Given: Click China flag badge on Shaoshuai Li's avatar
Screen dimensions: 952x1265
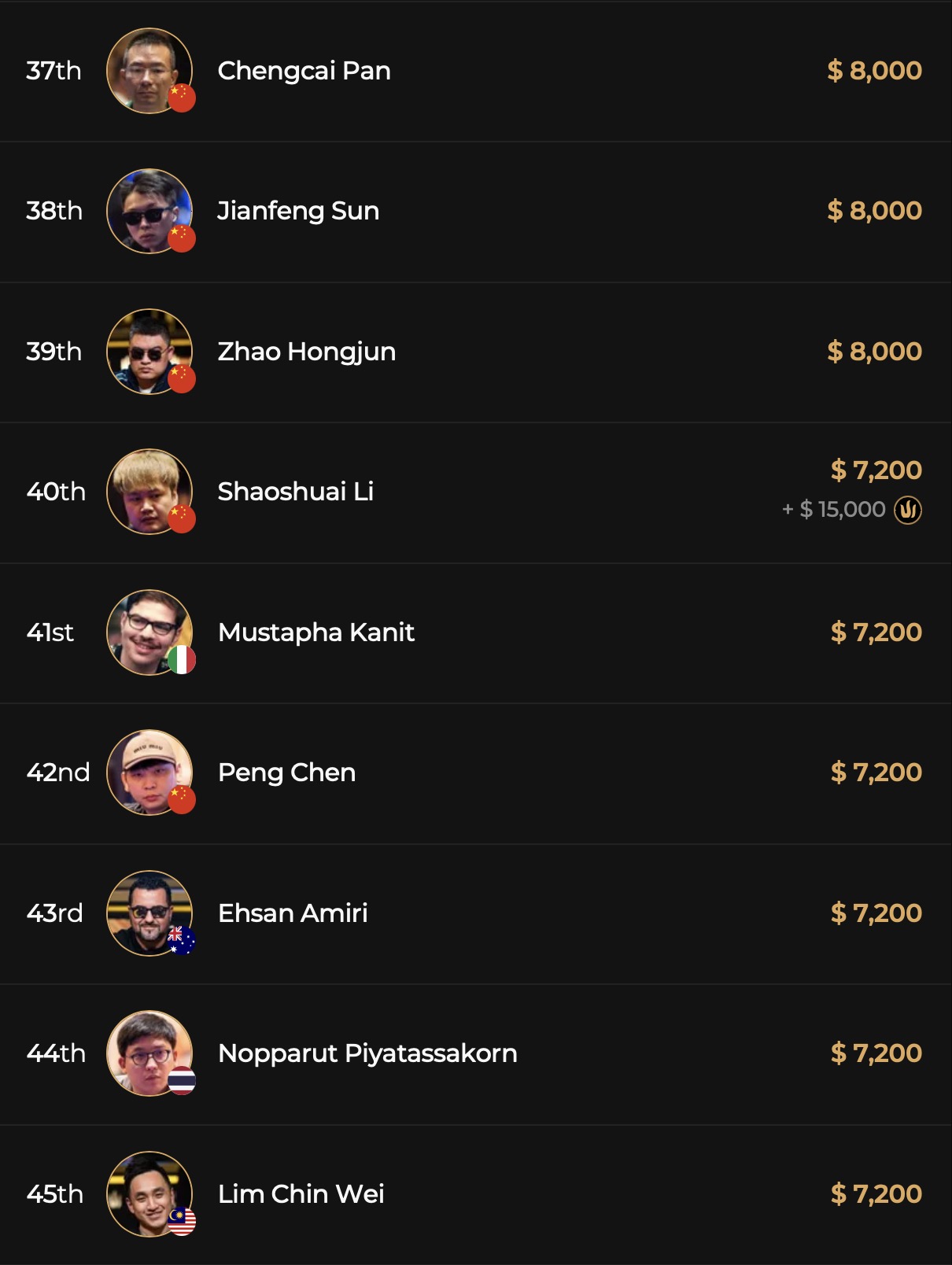Looking at the screenshot, I should tap(182, 519).
